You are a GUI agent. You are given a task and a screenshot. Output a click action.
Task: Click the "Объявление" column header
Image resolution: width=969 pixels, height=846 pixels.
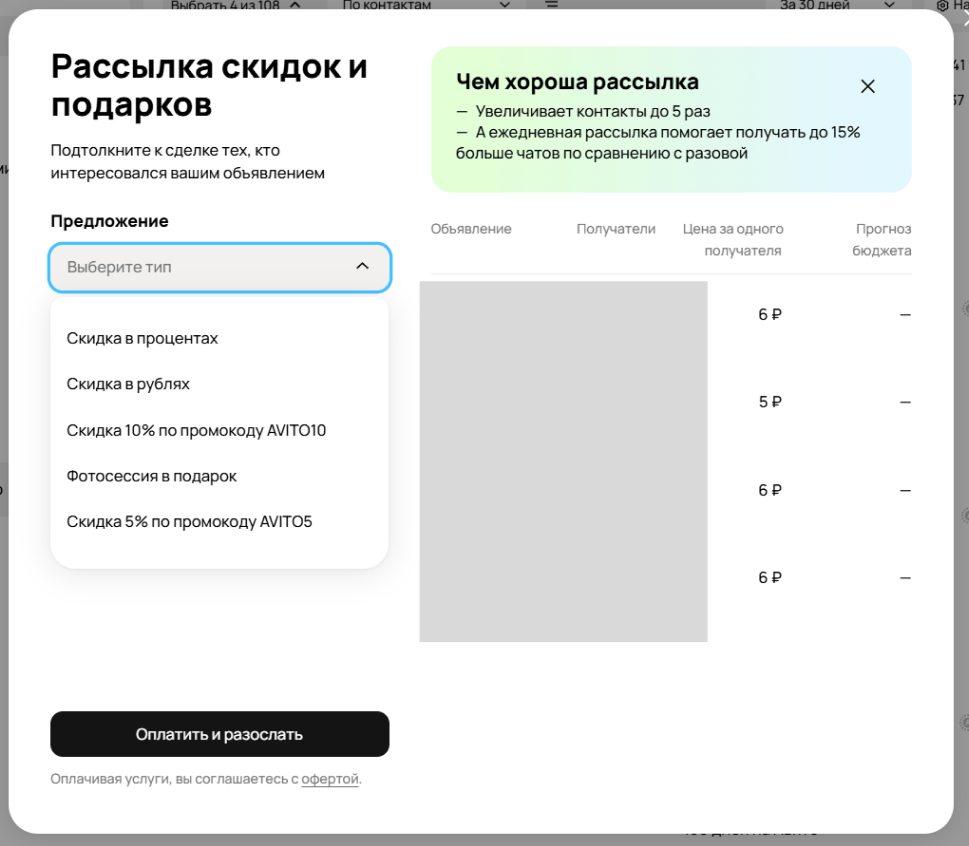tap(471, 229)
